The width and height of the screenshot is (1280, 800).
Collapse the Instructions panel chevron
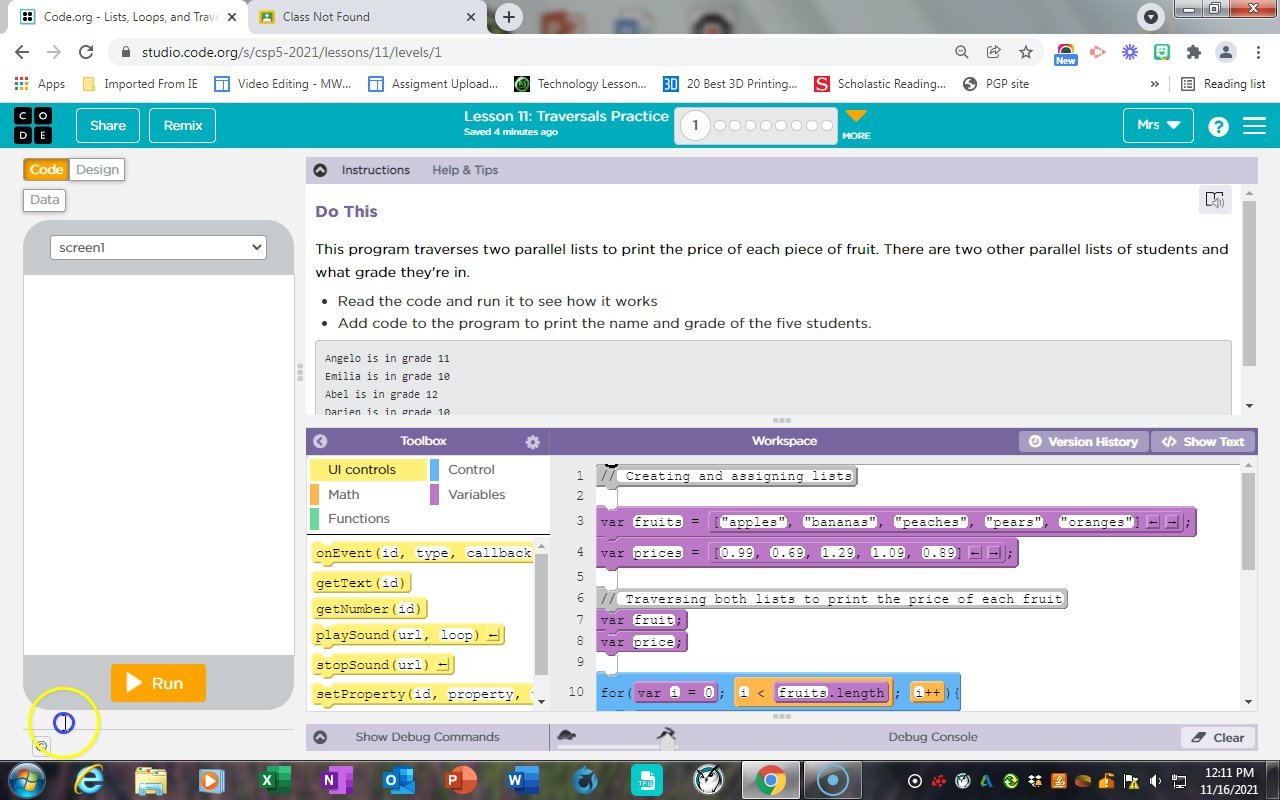(x=320, y=170)
